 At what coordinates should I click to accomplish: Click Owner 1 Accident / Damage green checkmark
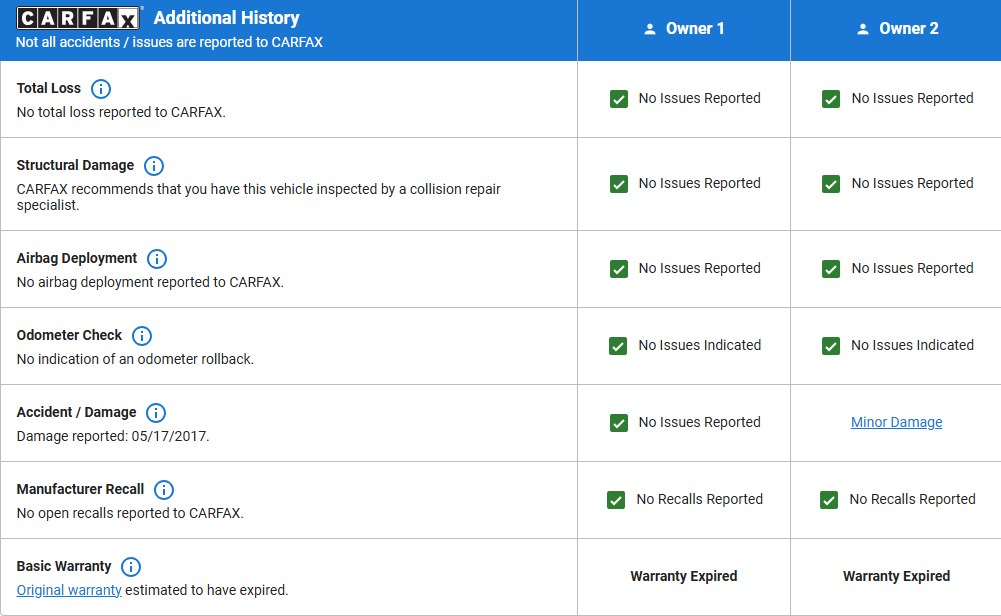pos(619,423)
